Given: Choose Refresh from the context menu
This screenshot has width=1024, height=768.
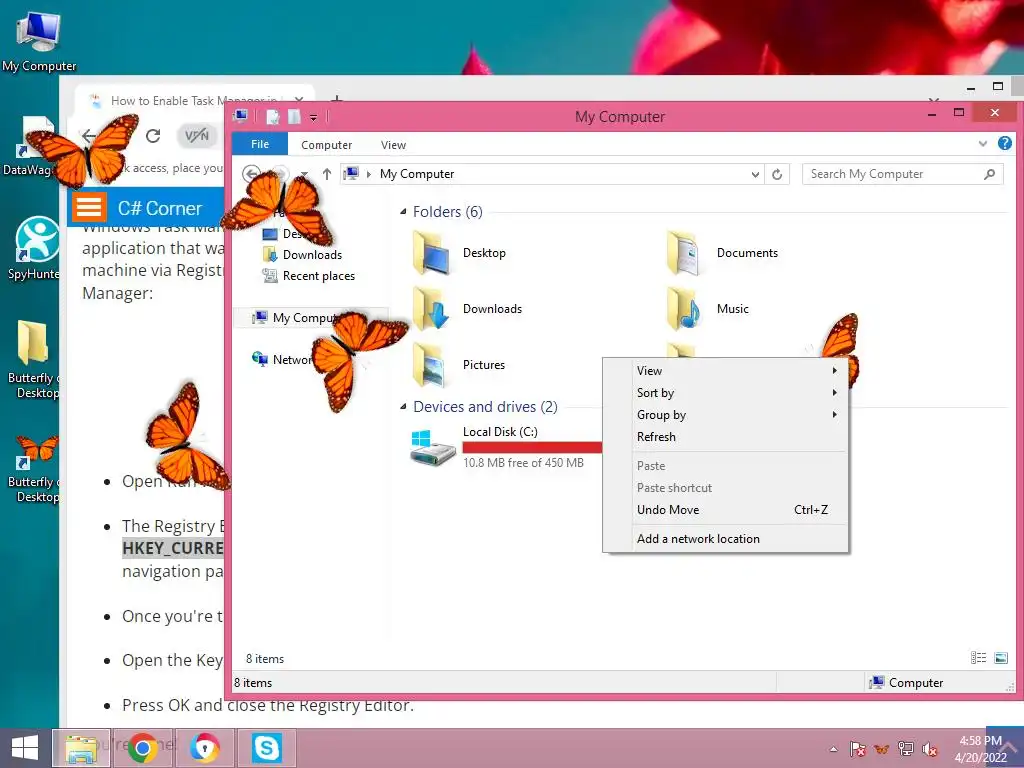Looking at the screenshot, I should [x=725, y=437].
